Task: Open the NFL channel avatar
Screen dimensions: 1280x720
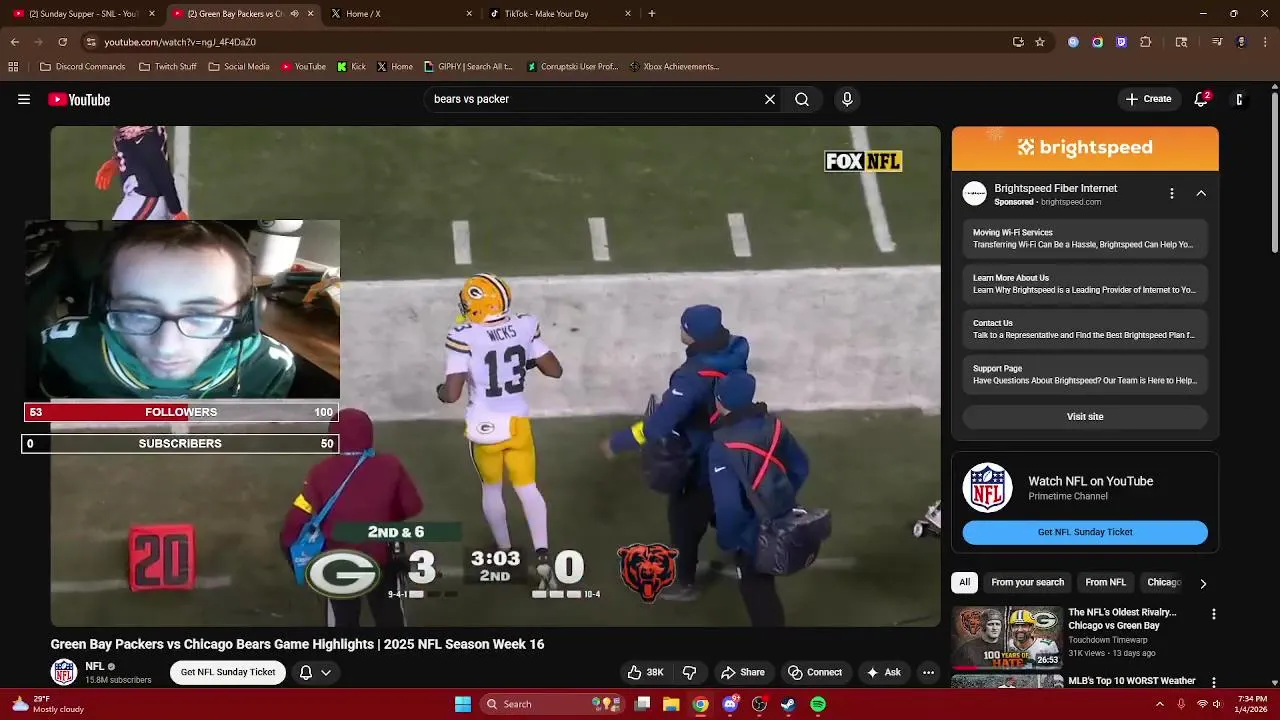Action: [64, 672]
